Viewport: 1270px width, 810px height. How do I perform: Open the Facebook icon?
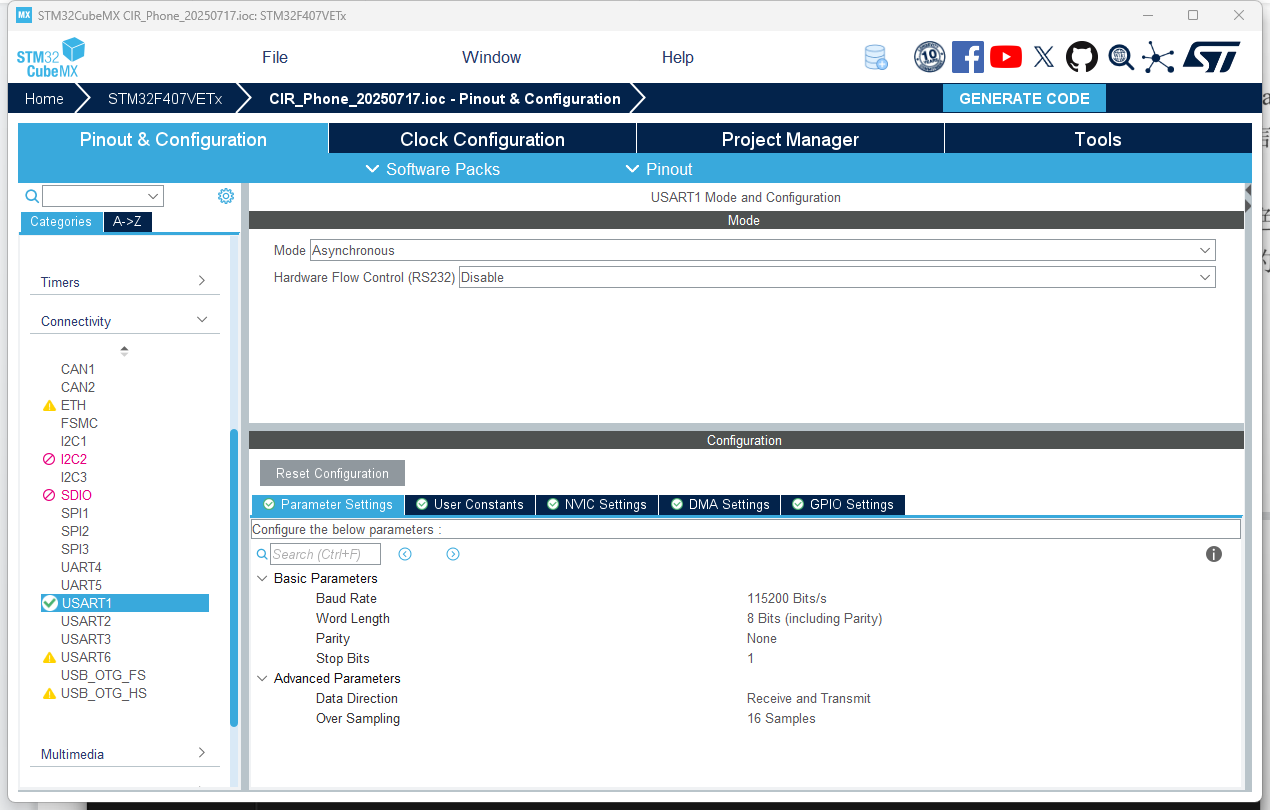[x=968, y=57]
